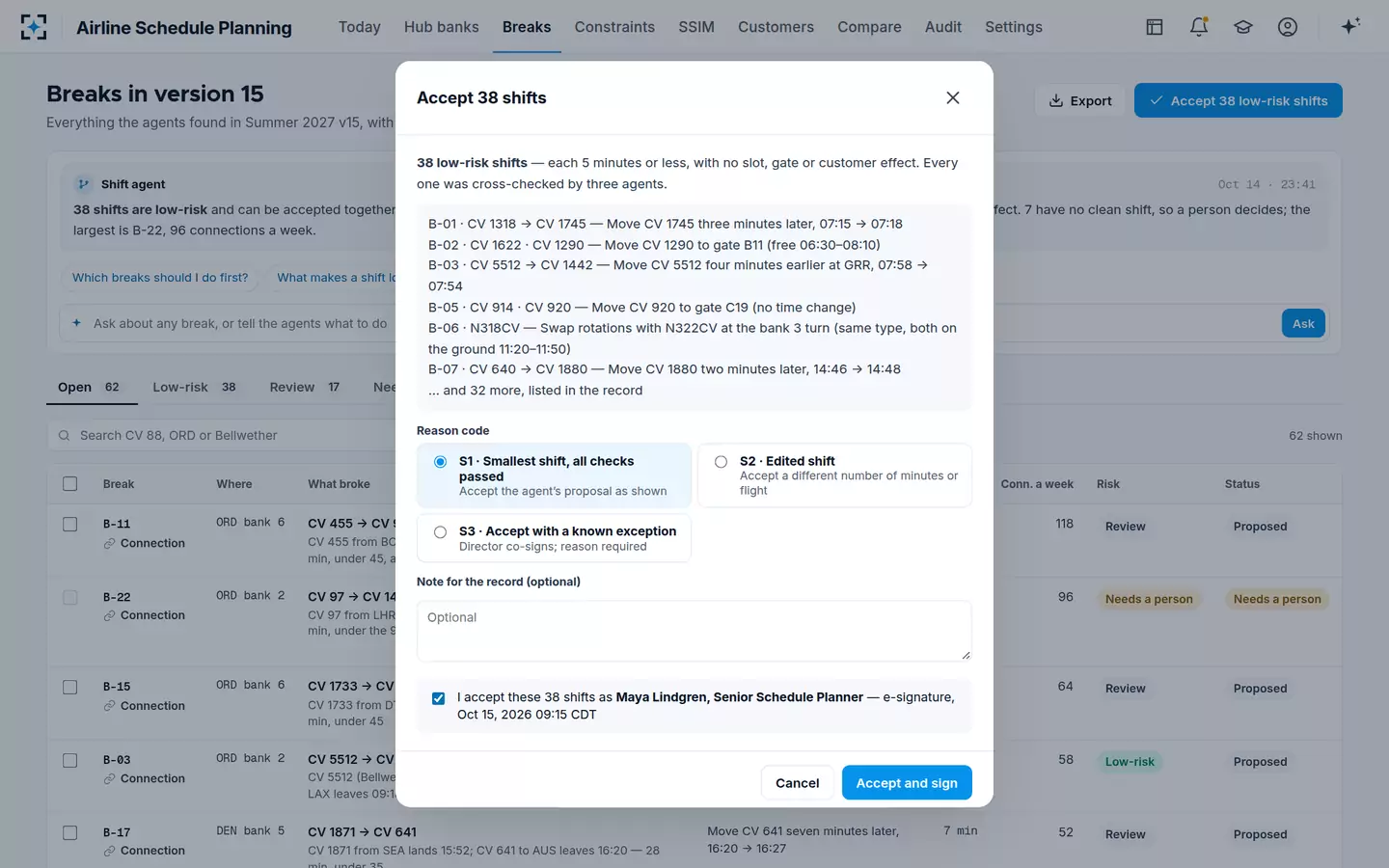Click 'Which breaks should I do first?' suggestion

pos(160,278)
